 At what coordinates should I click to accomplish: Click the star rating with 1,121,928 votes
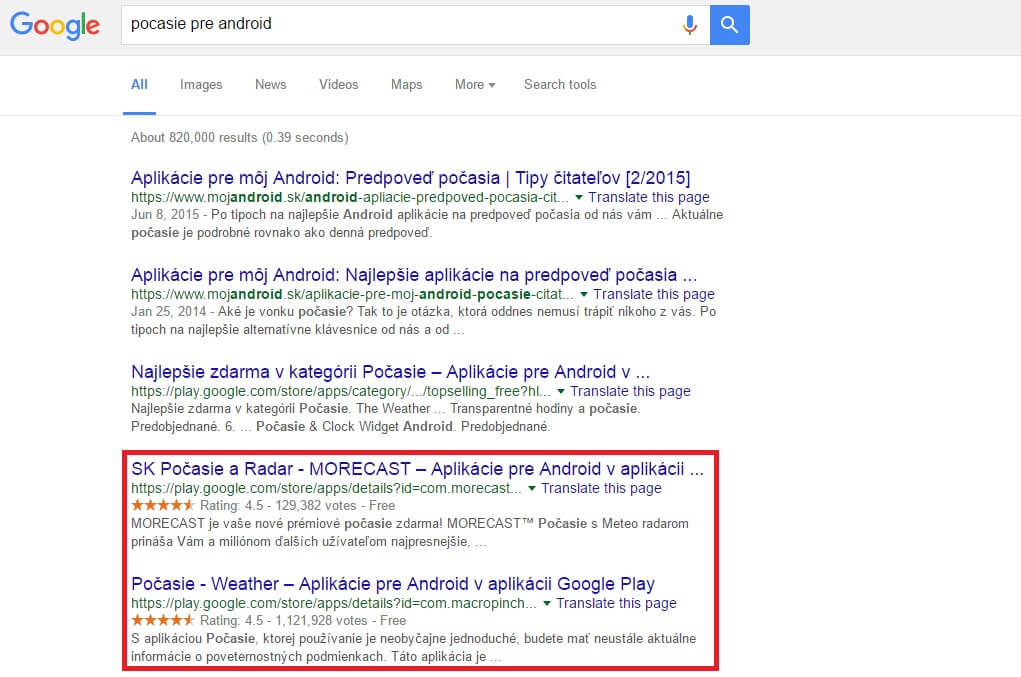163,620
